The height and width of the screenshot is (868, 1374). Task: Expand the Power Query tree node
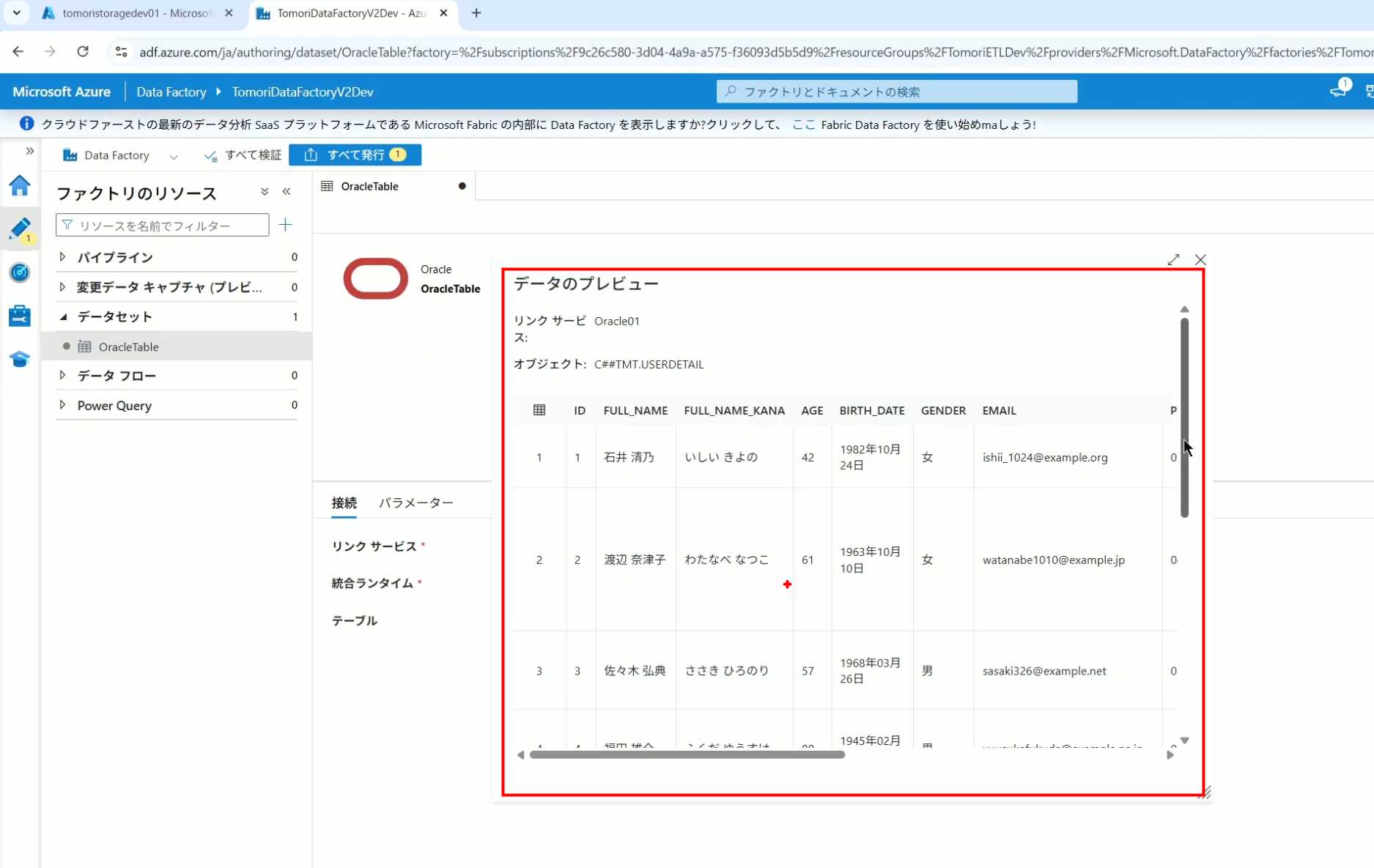pos(63,405)
